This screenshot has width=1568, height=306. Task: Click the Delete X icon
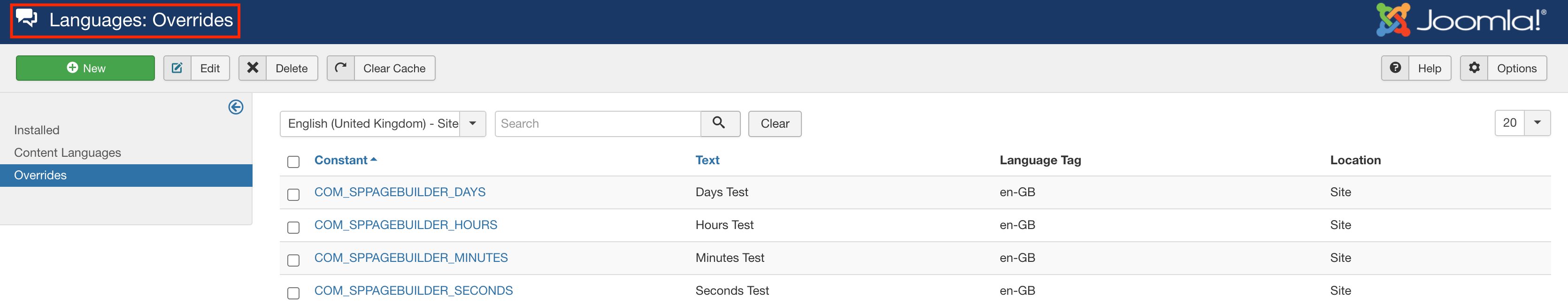(x=253, y=68)
